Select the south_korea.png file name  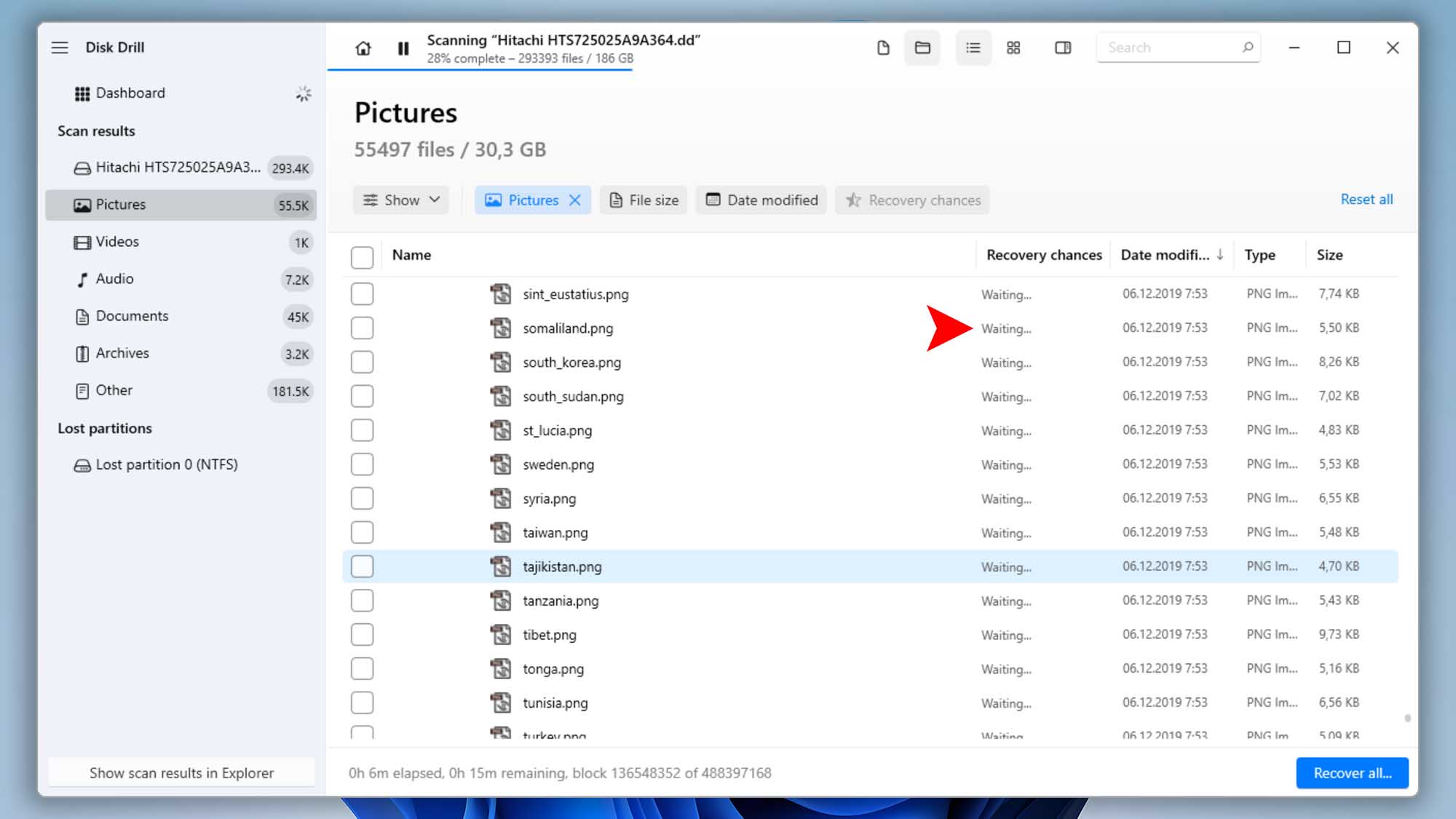point(571,363)
